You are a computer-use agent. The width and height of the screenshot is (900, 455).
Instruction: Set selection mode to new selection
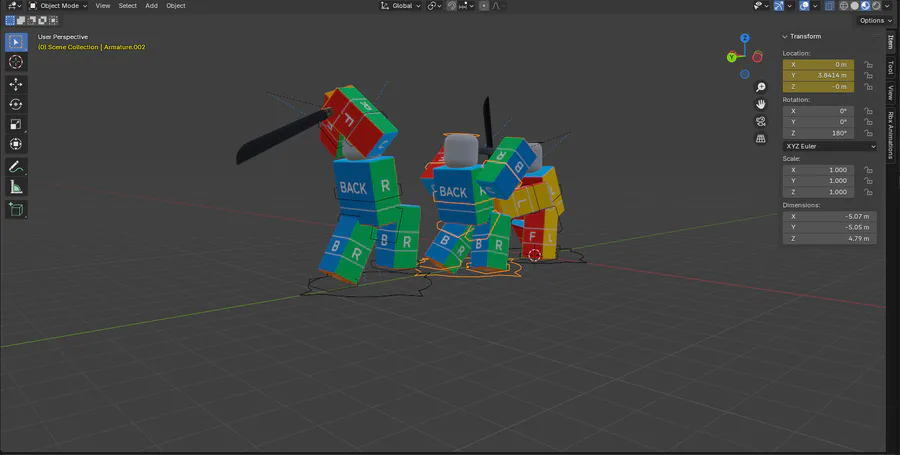click(x=10, y=20)
